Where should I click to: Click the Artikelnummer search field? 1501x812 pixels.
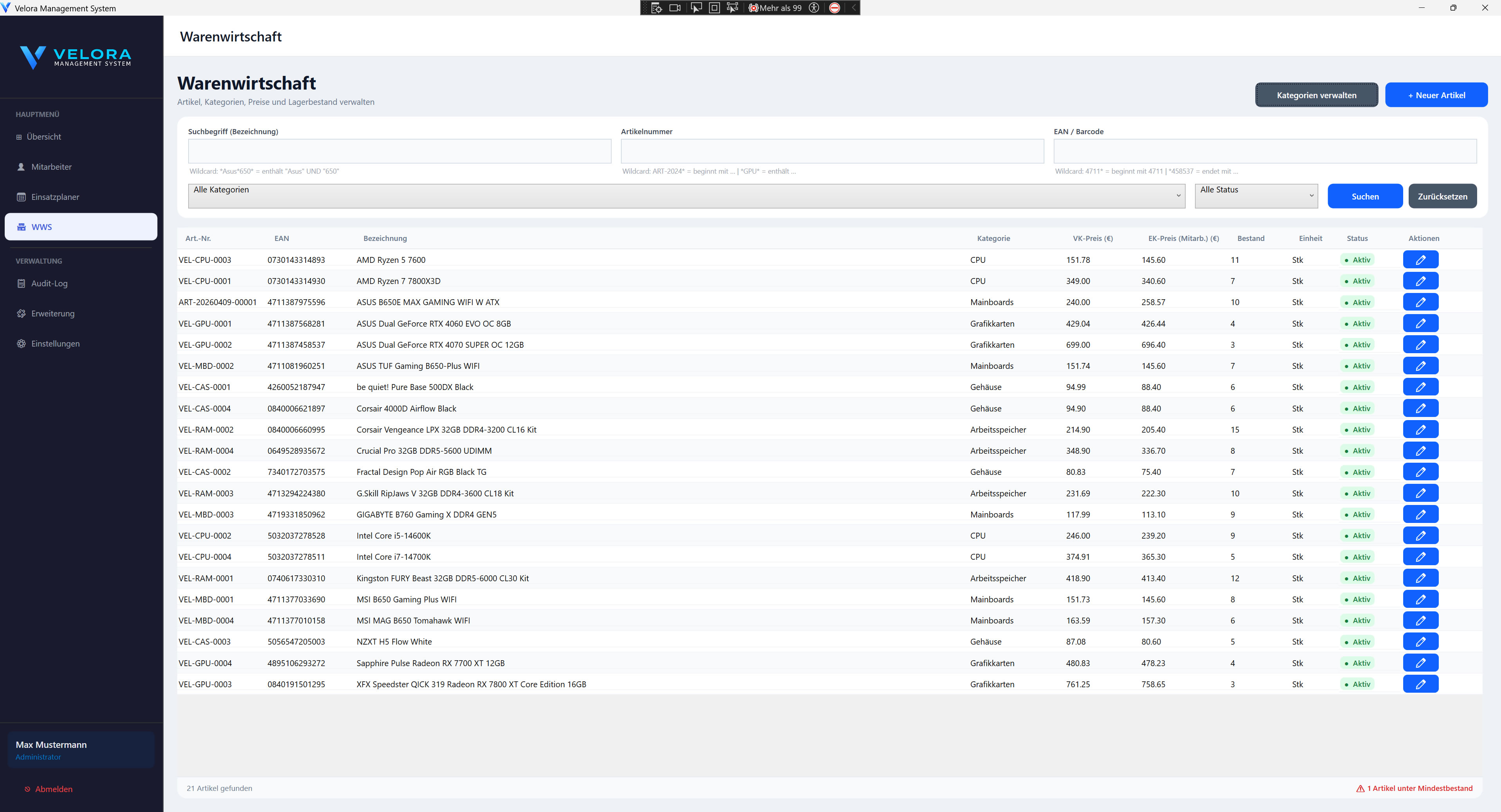coord(831,151)
